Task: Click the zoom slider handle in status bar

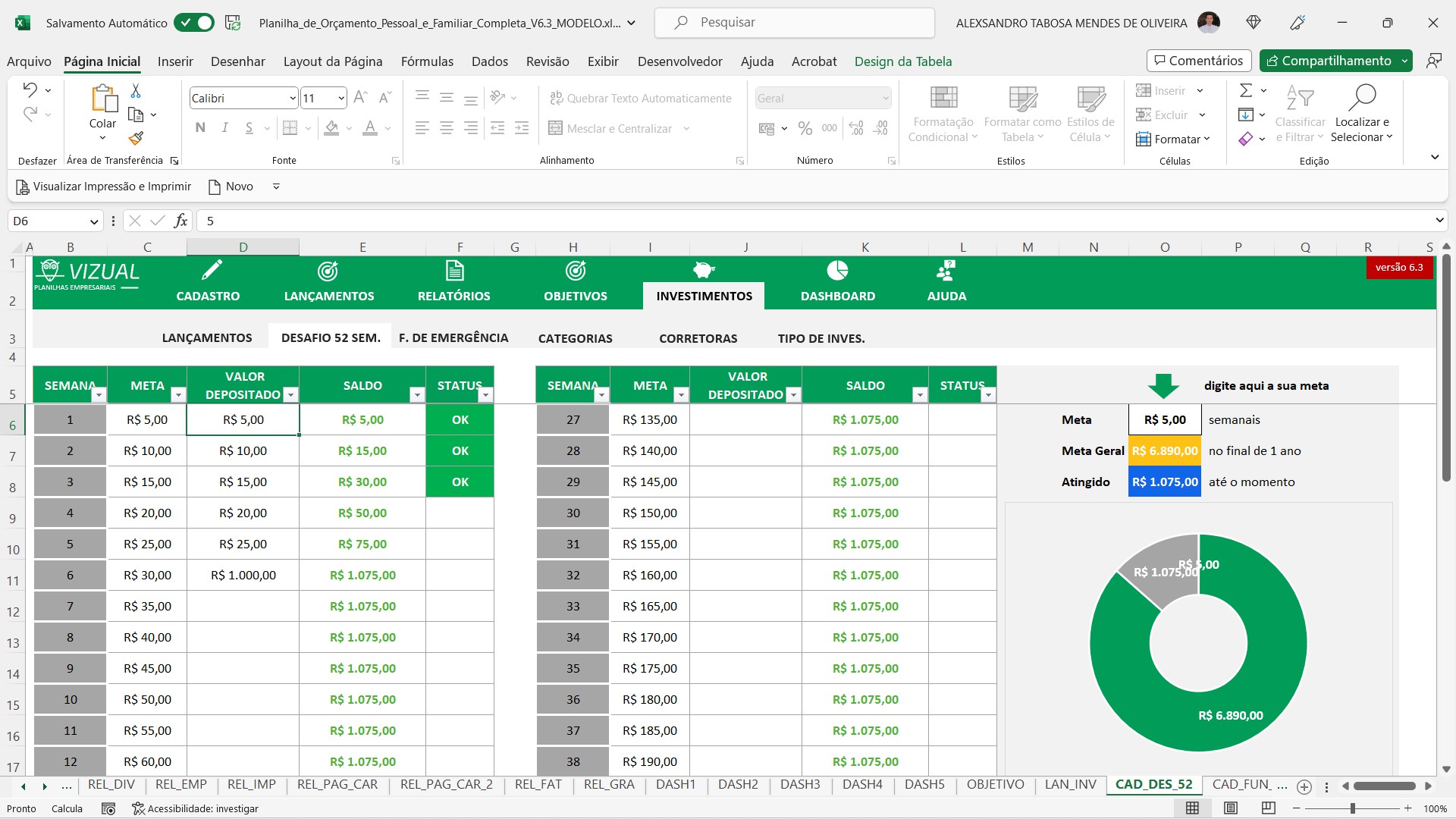Action: (x=1352, y=808)
